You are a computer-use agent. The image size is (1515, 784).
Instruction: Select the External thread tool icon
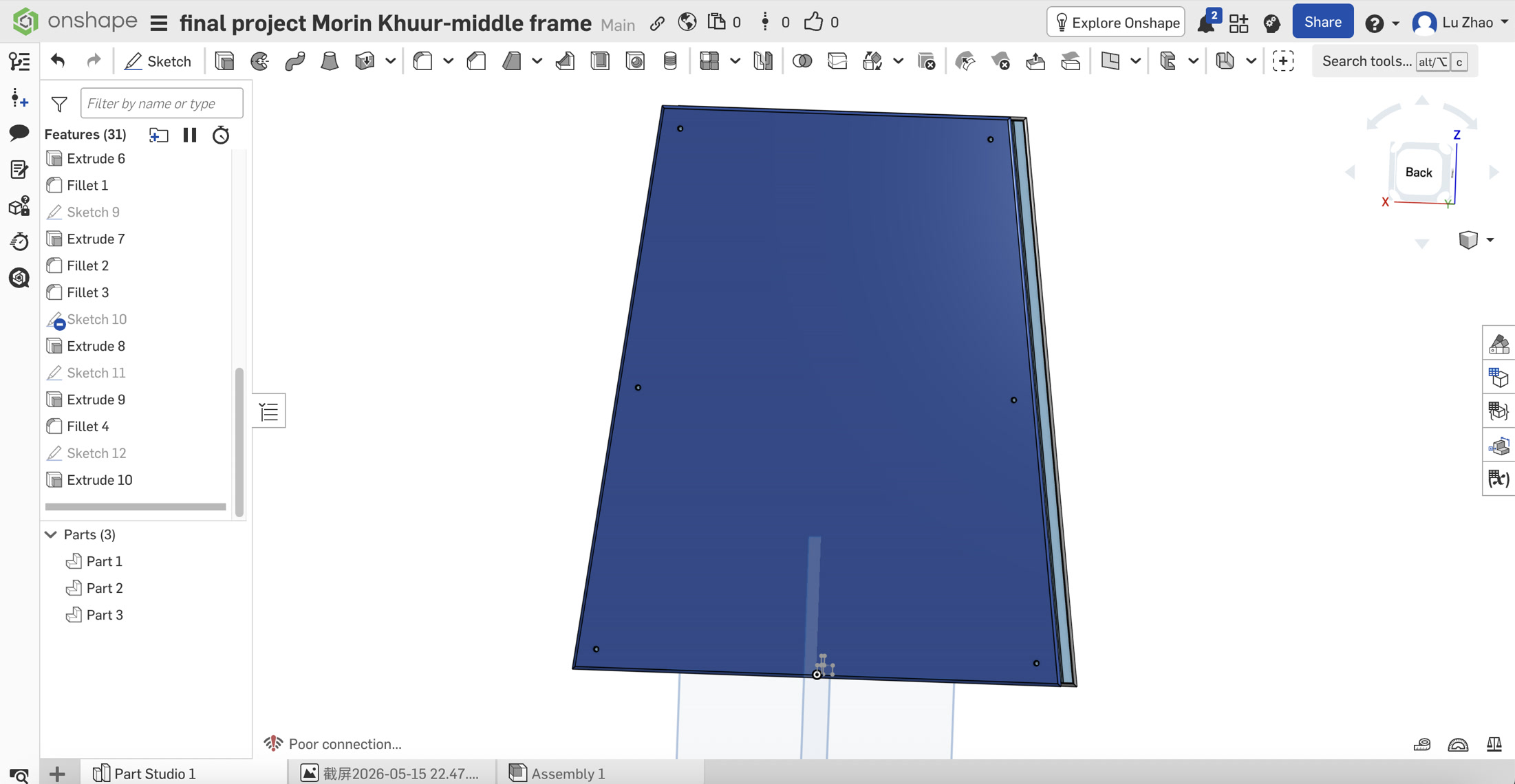[670, 61]
